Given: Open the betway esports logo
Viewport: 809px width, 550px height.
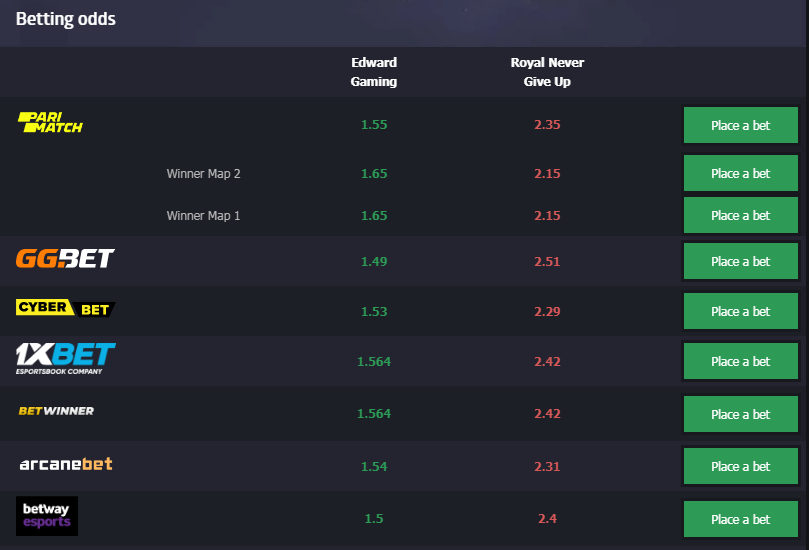Looking at the screenshot, I should (x=47, y=516).
